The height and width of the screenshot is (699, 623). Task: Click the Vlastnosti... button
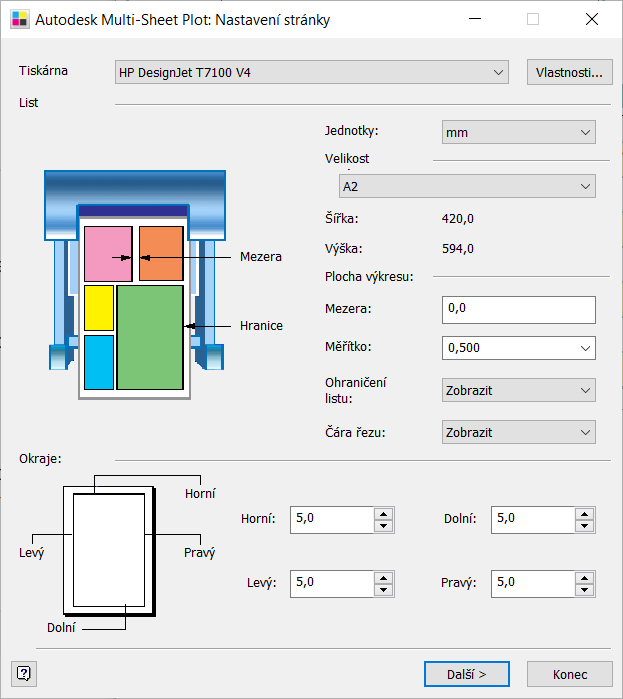pyautogui.click(x=567, y=72)
